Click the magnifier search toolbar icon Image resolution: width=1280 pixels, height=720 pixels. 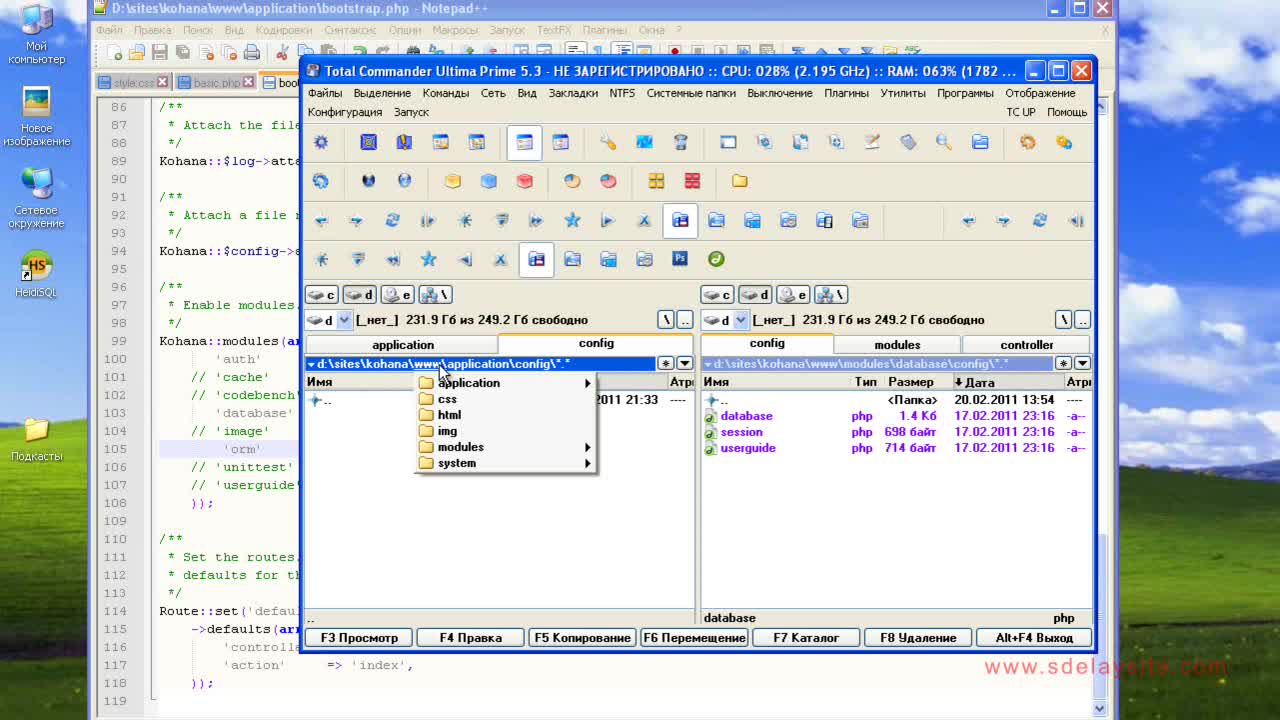[944, 143]
